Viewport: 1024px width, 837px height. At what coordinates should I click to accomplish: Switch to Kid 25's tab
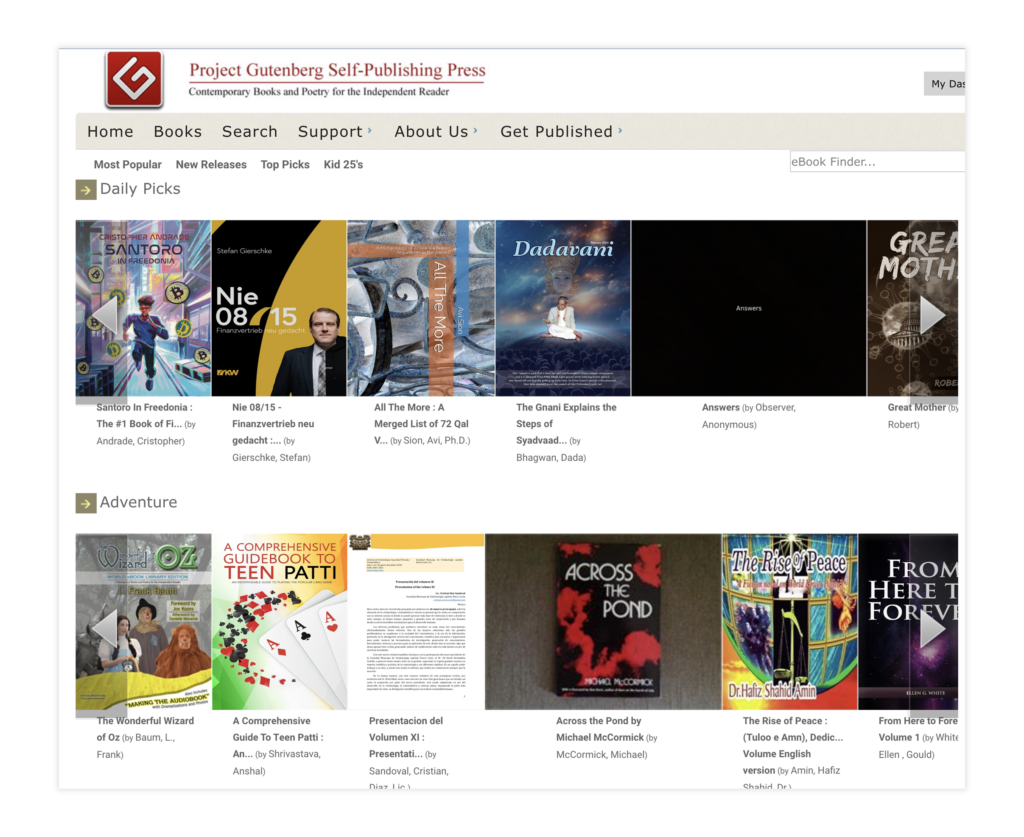pos(343,165)
